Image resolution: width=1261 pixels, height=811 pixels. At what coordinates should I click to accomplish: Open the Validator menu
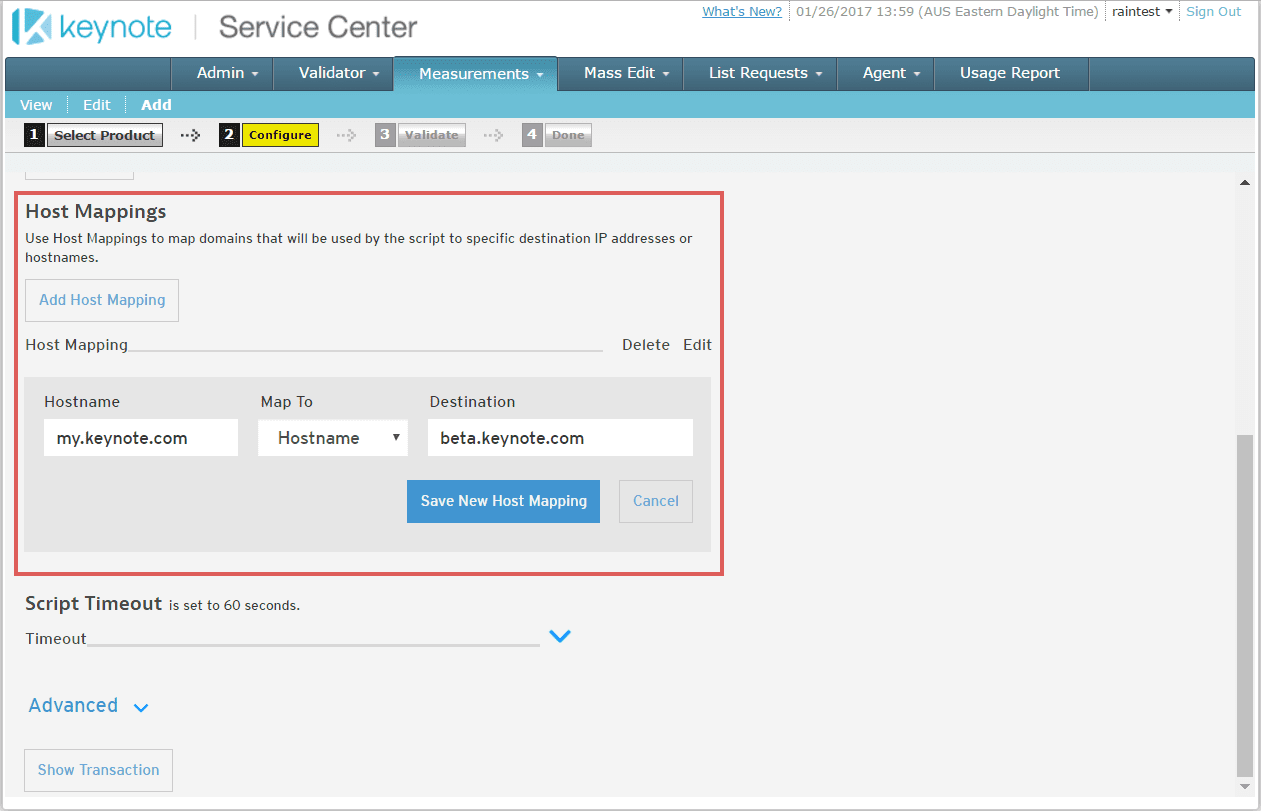tap(339, 73)
